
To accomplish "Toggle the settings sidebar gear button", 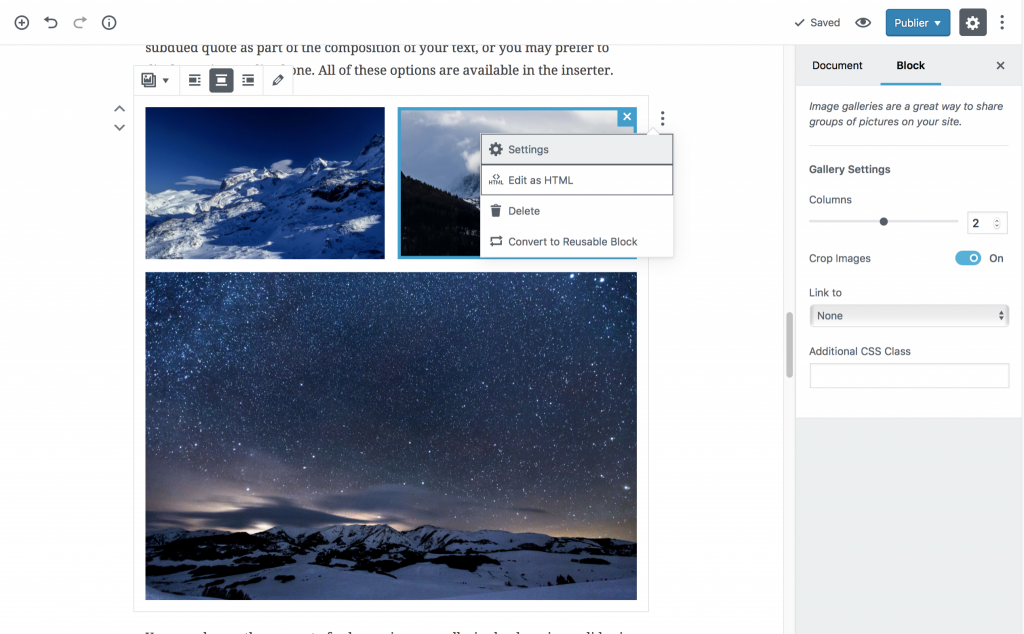I will [972, 23].
